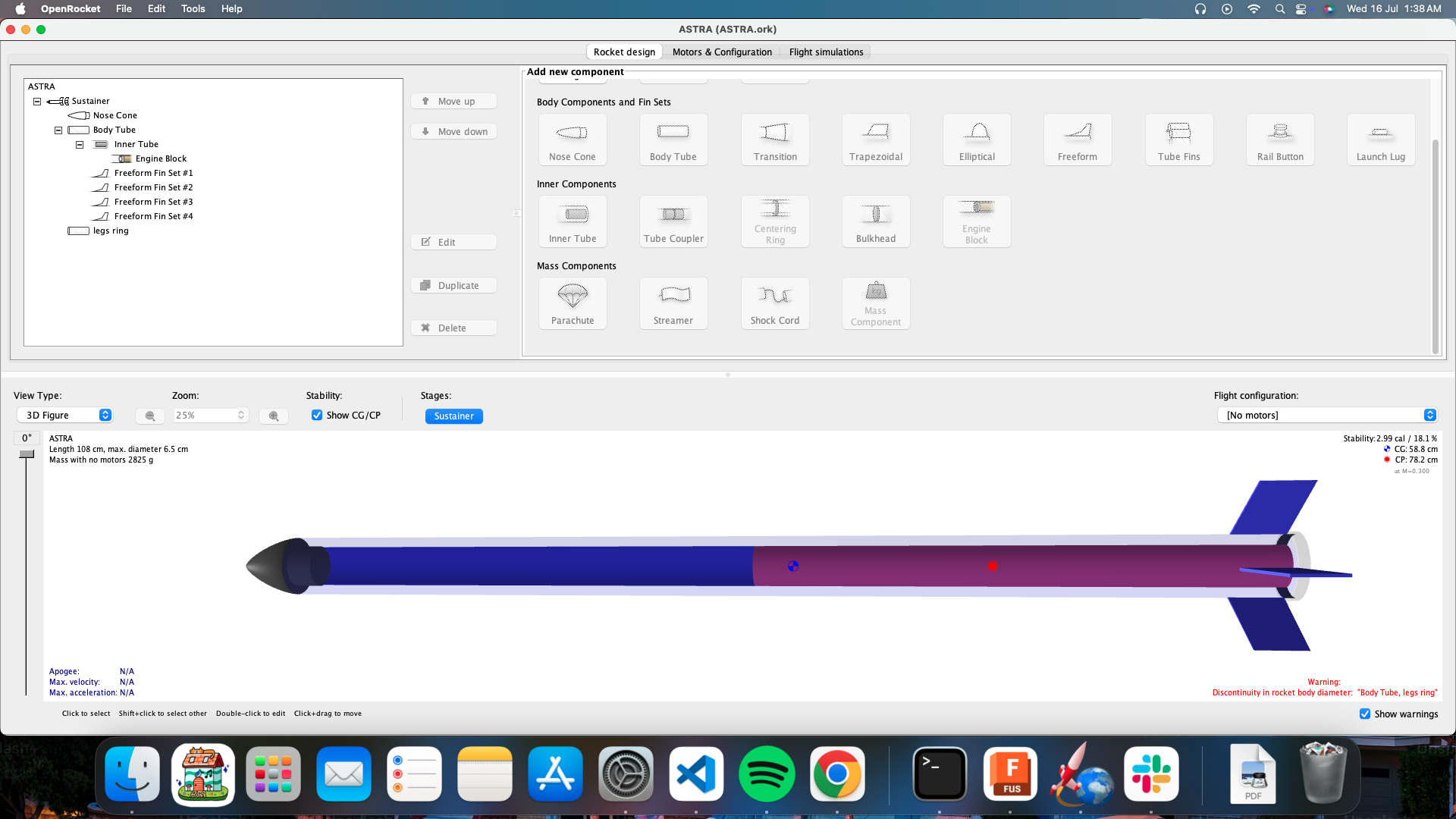This screenshot has width=1456, height=819.
Task: Add a Nose Cone component
Action: tap(573, 140)
